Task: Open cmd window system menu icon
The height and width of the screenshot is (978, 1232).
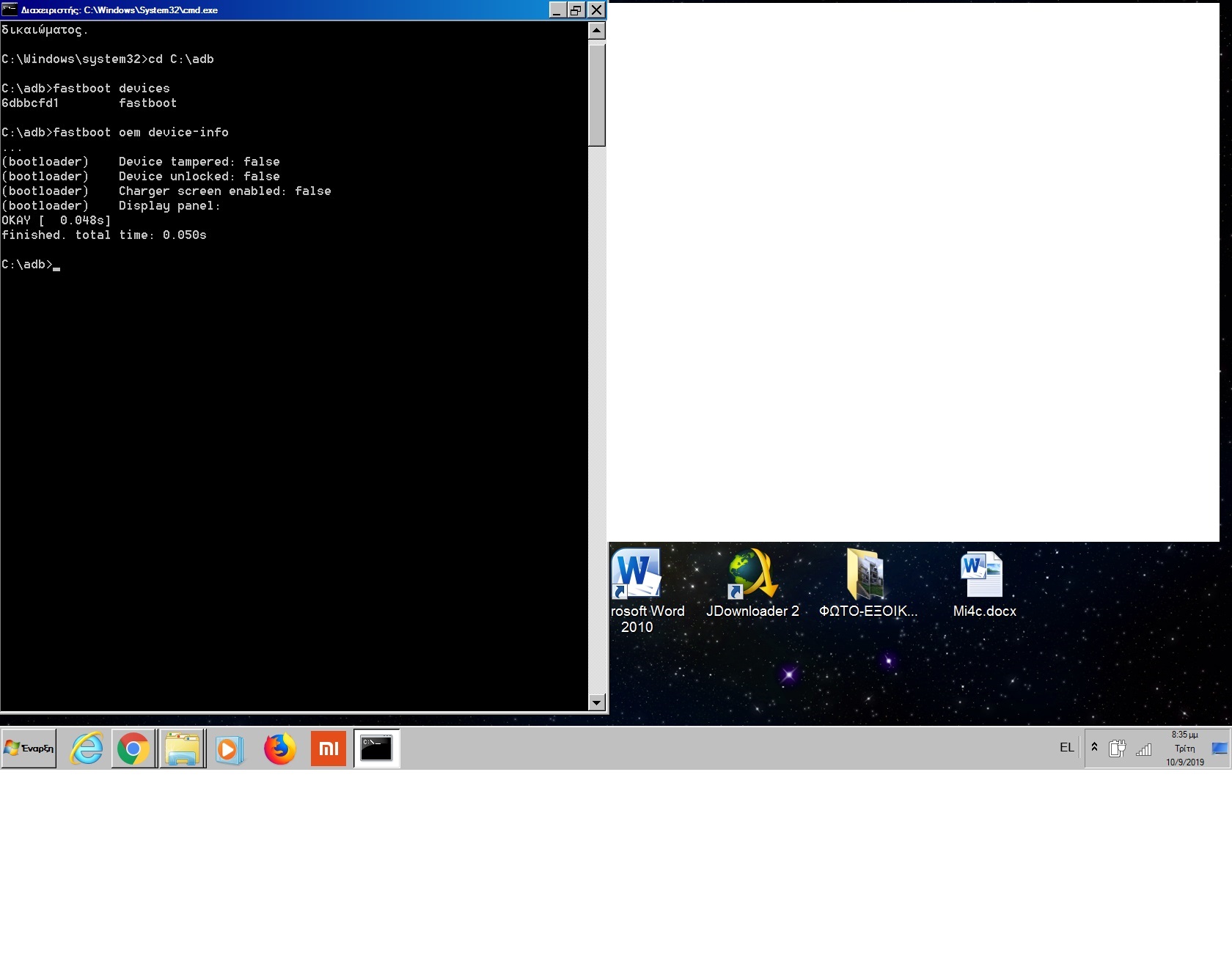Action: (10, 10)
